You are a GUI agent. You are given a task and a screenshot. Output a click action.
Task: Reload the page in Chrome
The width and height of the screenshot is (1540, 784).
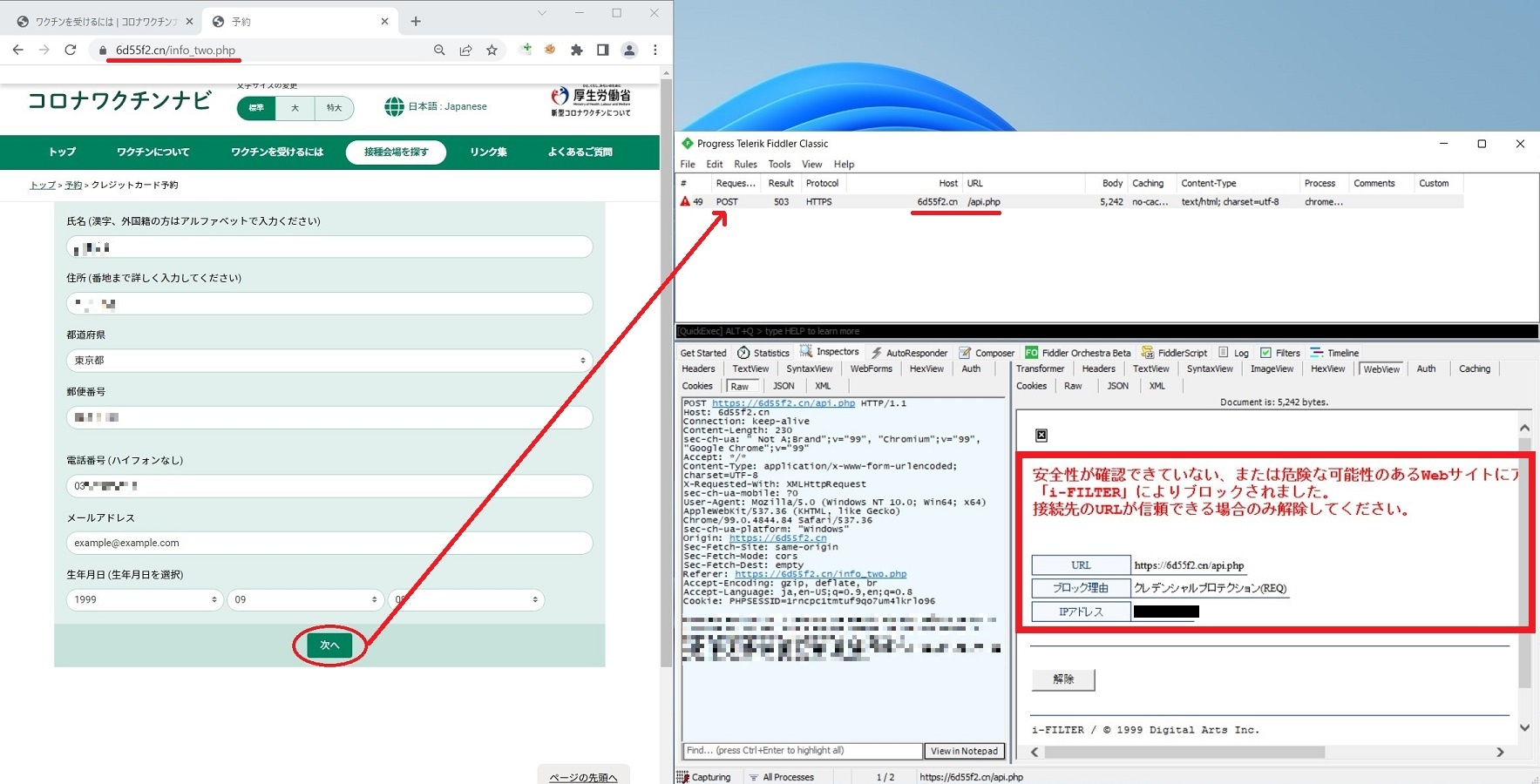click(x=71, y=50)
